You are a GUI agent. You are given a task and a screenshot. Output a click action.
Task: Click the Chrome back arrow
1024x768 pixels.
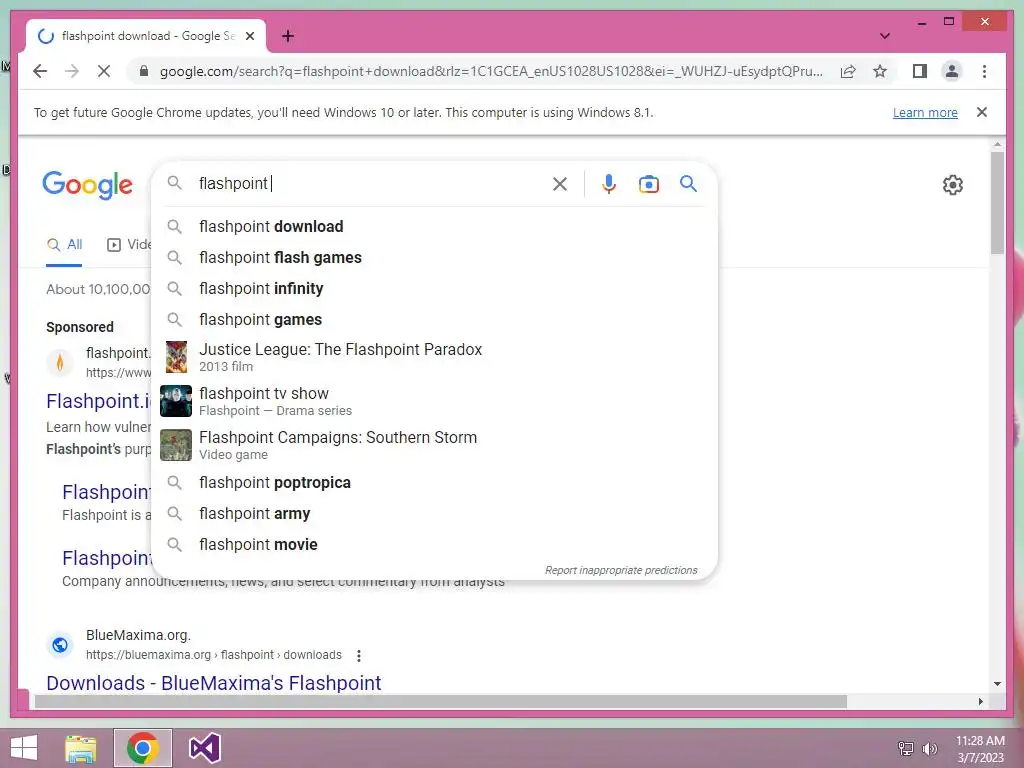pyautogui.click(x=40, y=71)
